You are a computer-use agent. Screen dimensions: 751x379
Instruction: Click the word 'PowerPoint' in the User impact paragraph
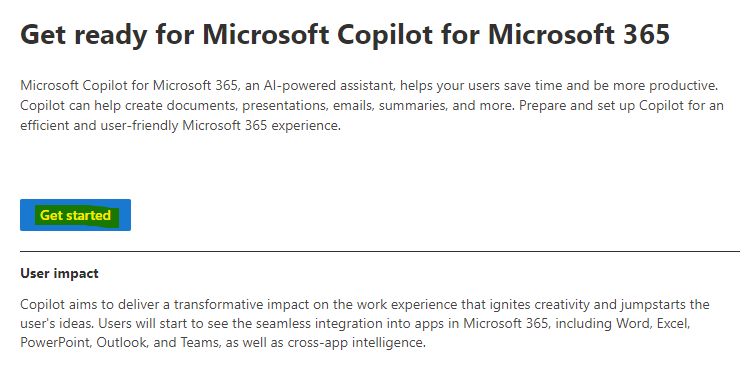point(55,343)
